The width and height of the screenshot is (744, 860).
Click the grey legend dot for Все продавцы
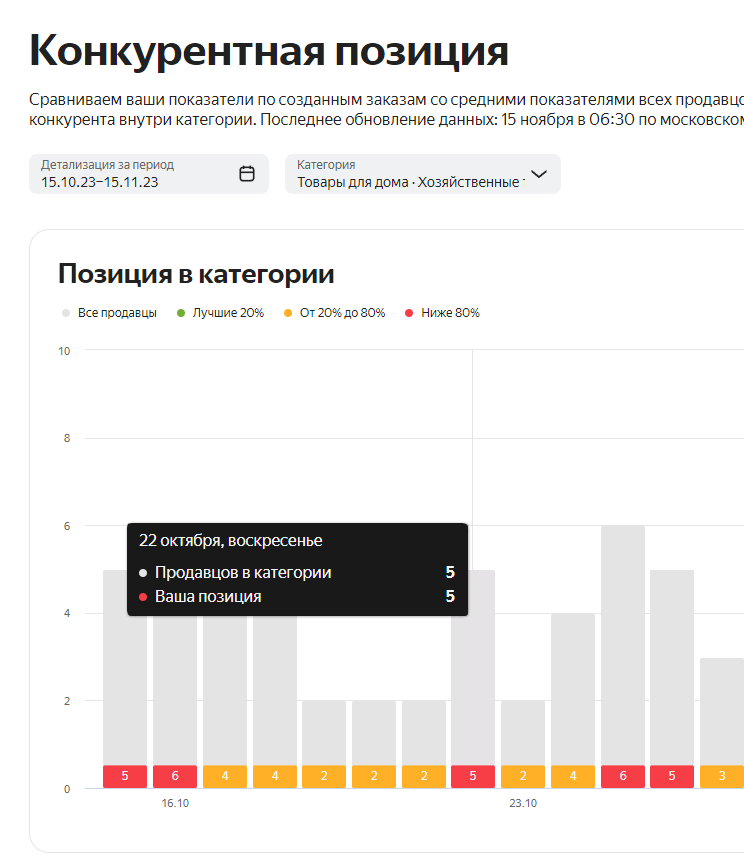(66, 313)
